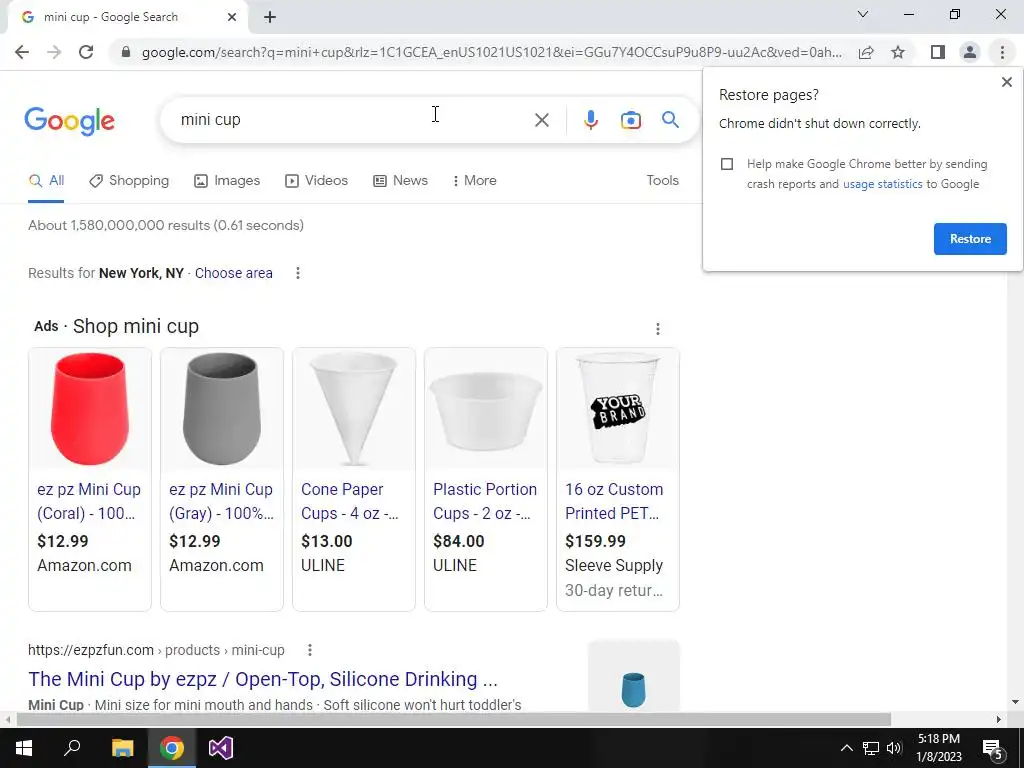This screenshot has height=768, width=1024.
Task: Open the search Tools options
Action: (x=662, y=180)
